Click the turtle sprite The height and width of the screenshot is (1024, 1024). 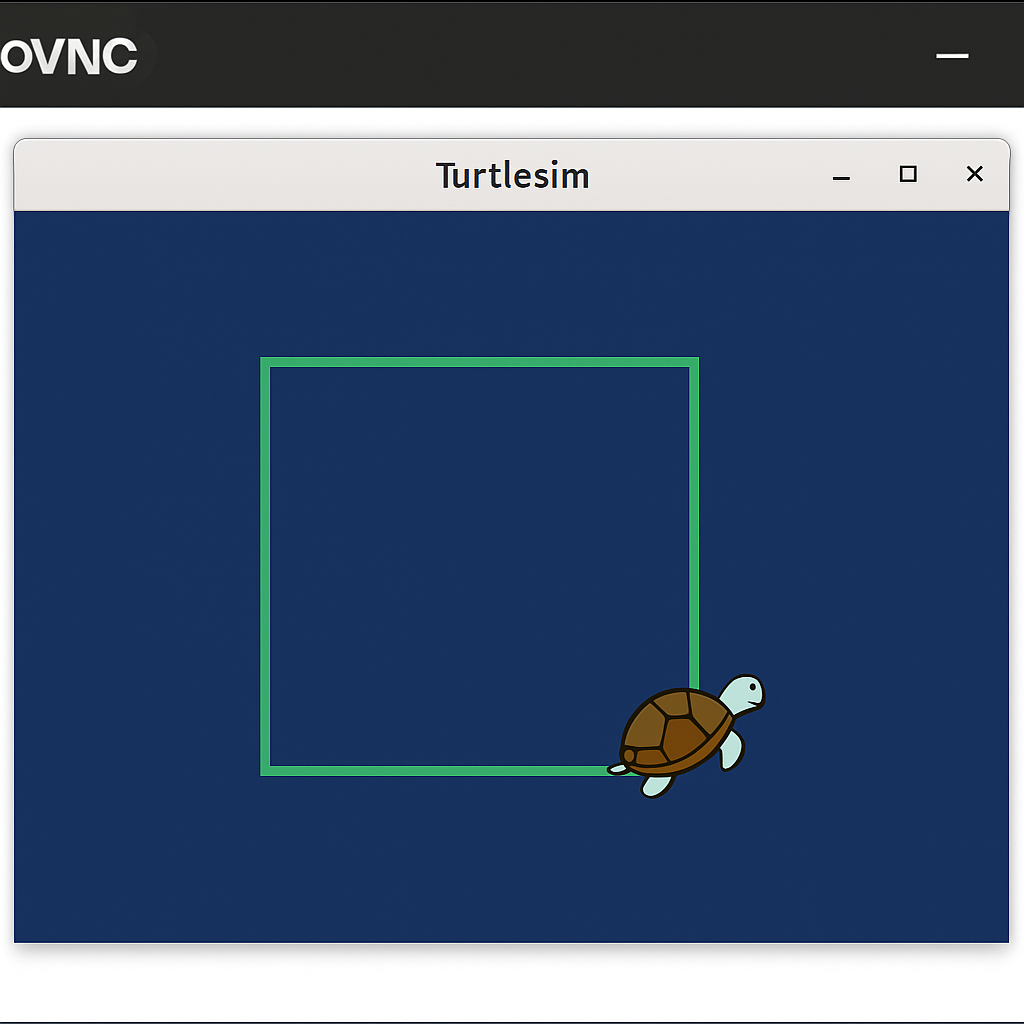point(686,735)
